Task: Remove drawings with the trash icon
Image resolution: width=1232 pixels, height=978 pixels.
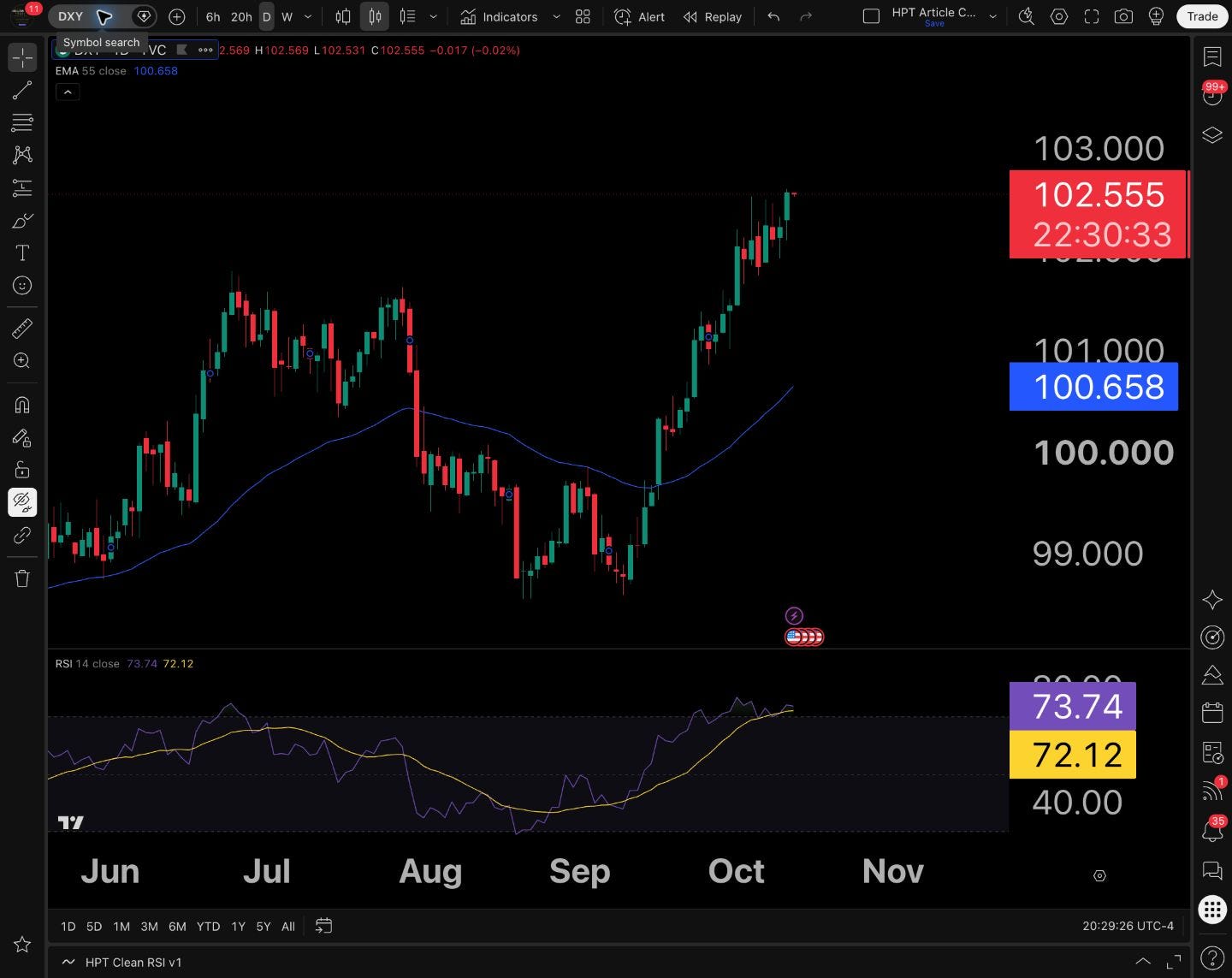Action: point(22,578)
